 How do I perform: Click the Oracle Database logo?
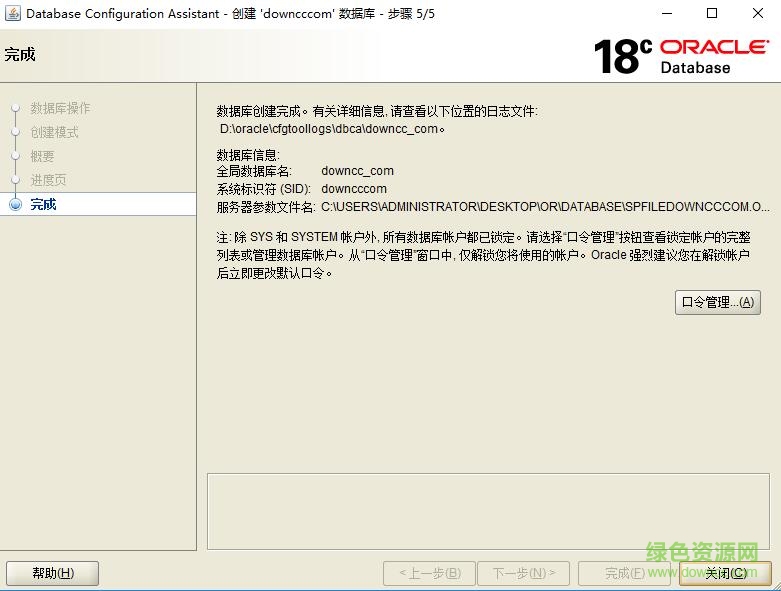[714, 56]
